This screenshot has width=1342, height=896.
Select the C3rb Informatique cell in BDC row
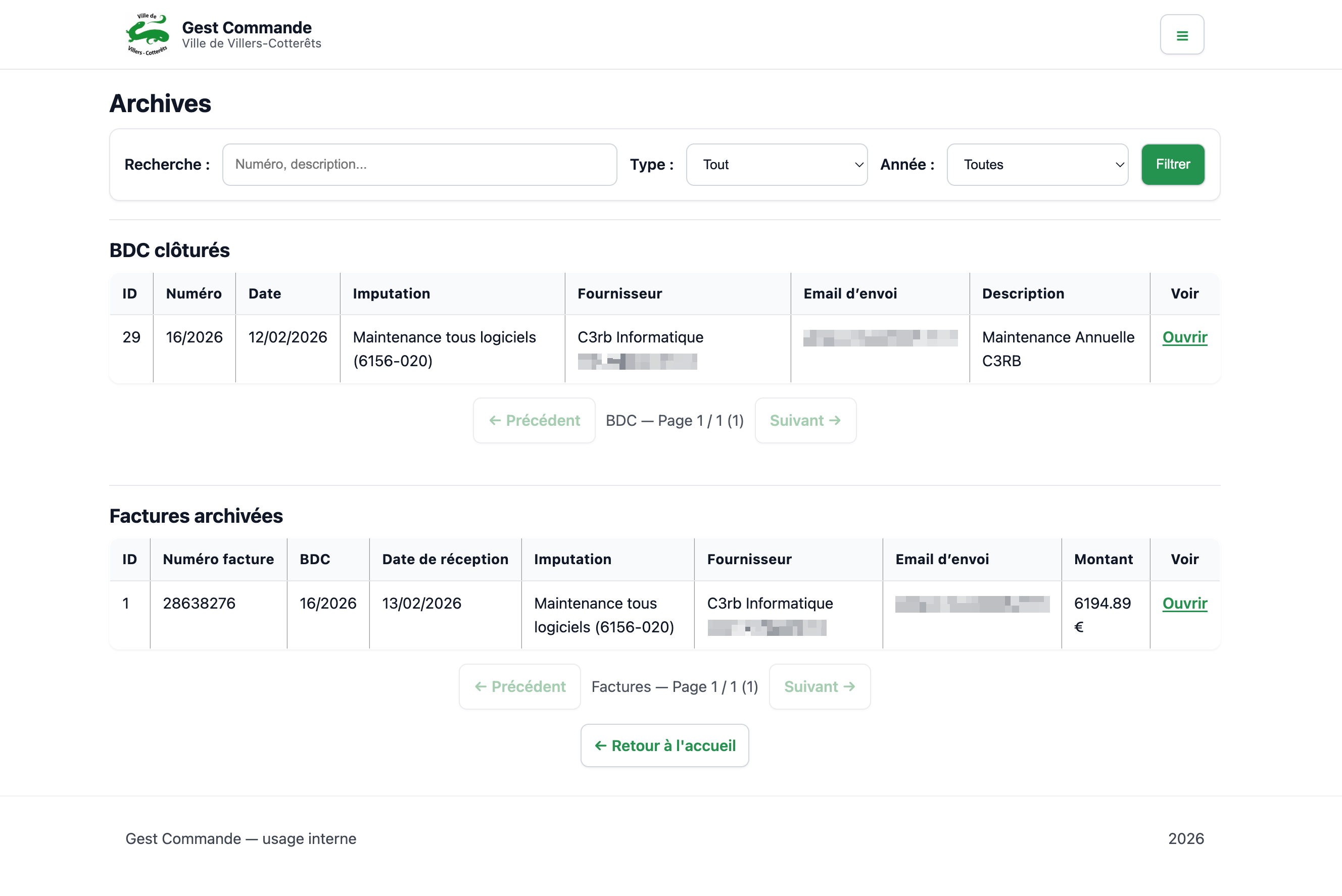pos(640,337)
